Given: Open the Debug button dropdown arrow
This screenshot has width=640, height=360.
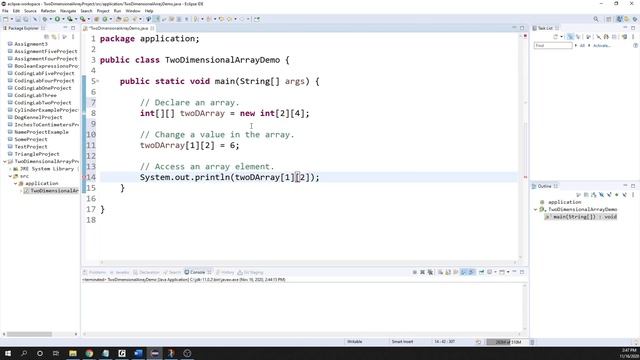Looking at the screenshot, I should [x=50, y=19].
